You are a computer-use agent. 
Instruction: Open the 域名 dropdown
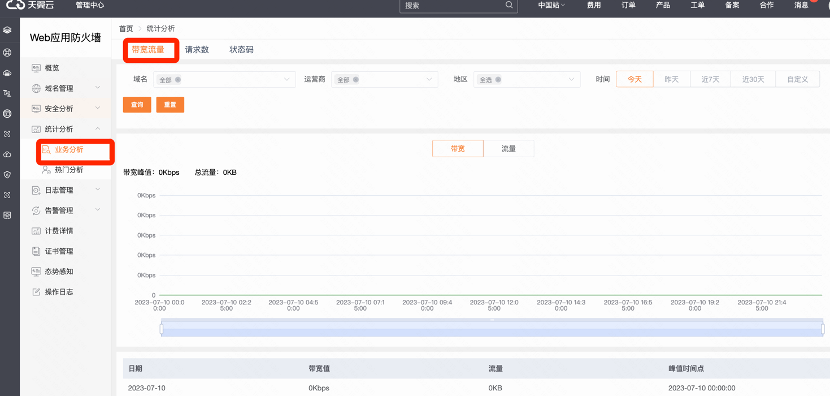[x=224, y=79]
